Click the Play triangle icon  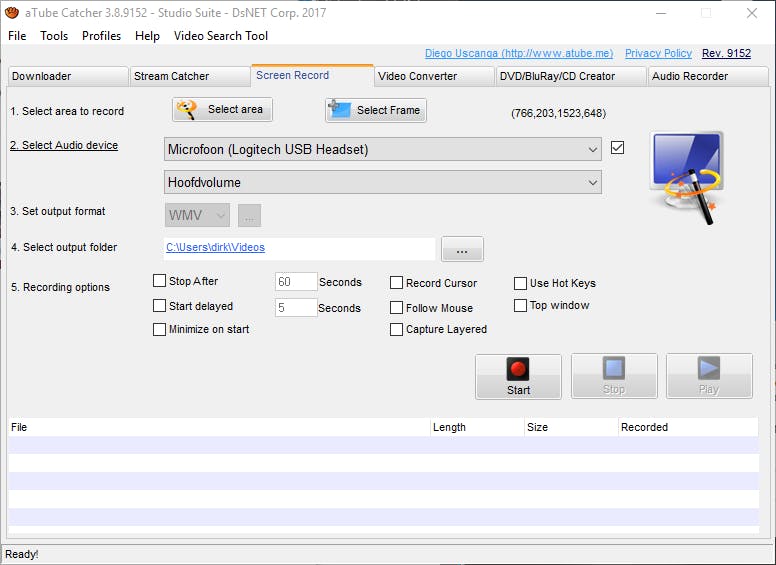(709, 369)
